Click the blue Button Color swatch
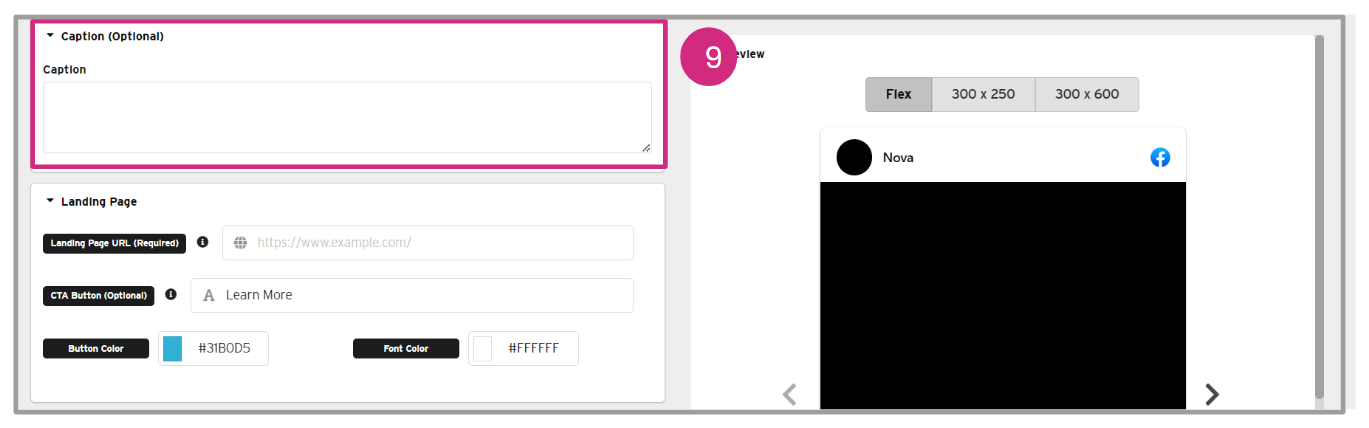 172,348
